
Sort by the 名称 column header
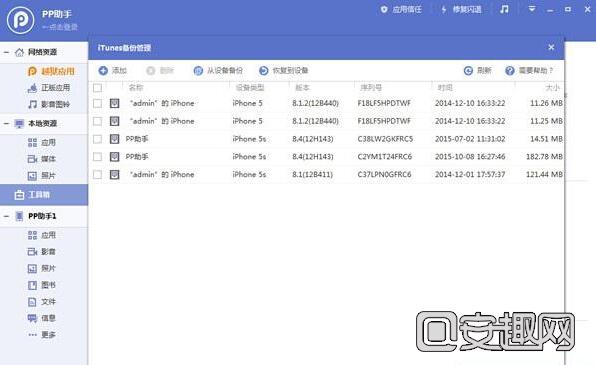136,88
